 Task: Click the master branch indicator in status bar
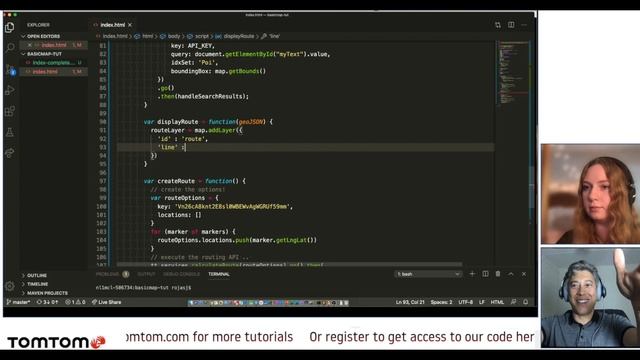click(18, 302)
